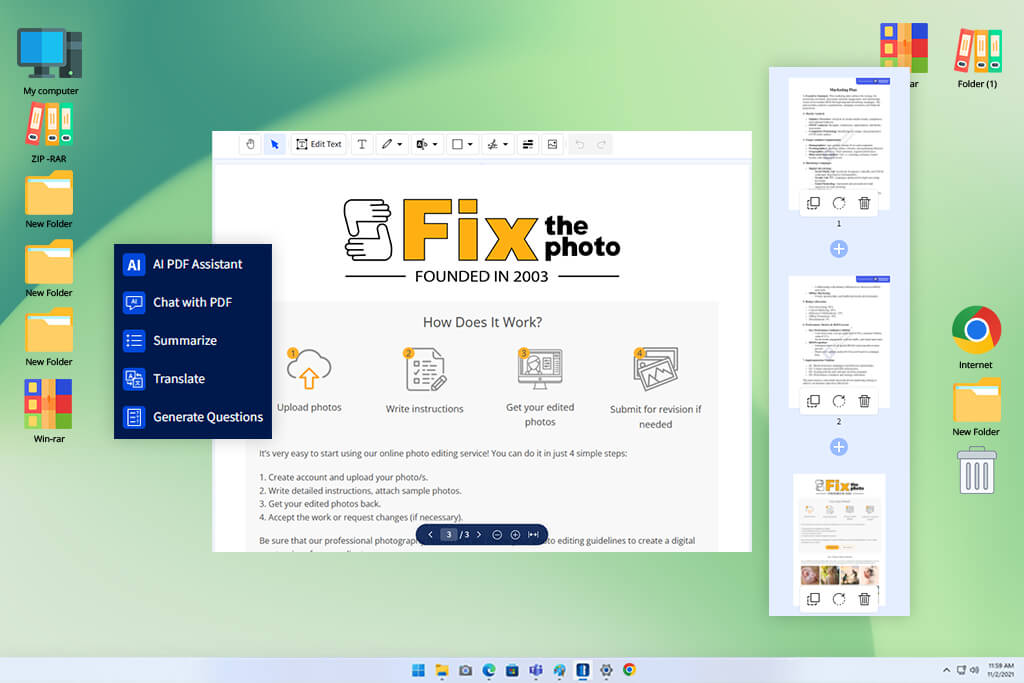Select the ZIP-RAR desktop icon
This screenshot has width=1024, height=683.
(x=49, y=133)
